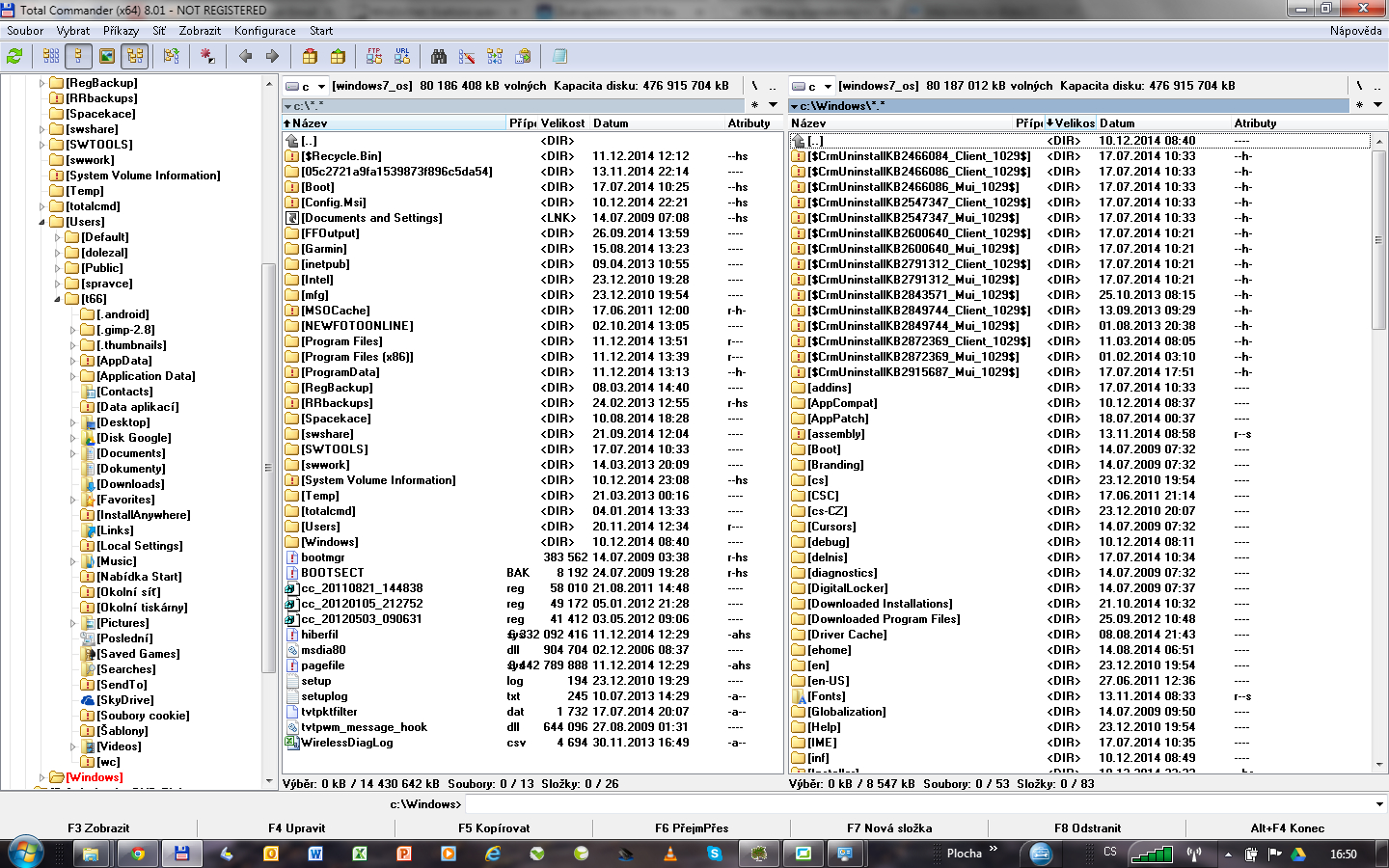Click the F7 Nová složka button
1389x868 pixels.
point(889,828)
